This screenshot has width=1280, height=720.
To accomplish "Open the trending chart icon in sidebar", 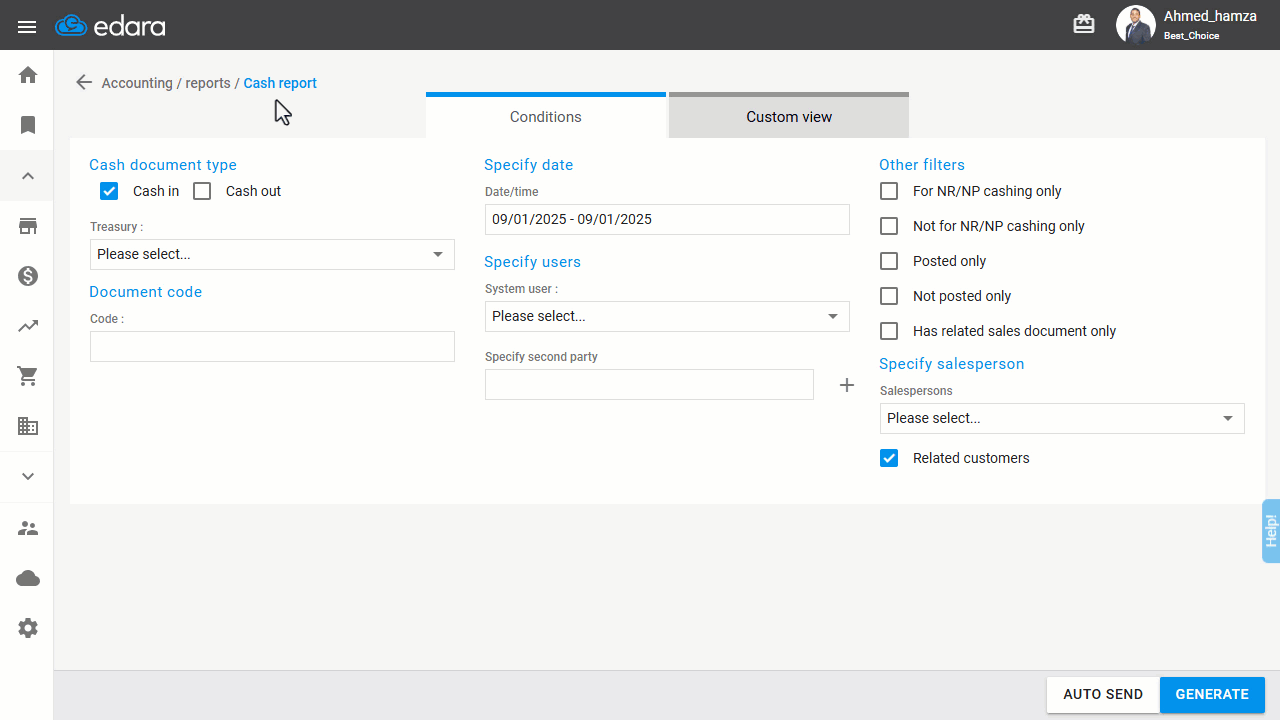I will [x=28, y=326].
